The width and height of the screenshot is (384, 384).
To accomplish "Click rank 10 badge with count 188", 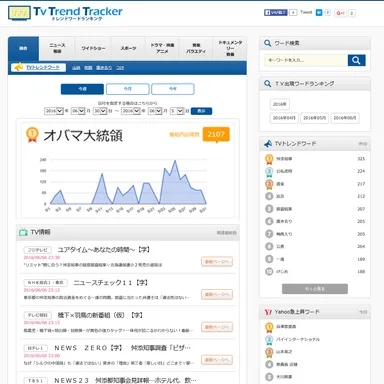I will (269, 271).
